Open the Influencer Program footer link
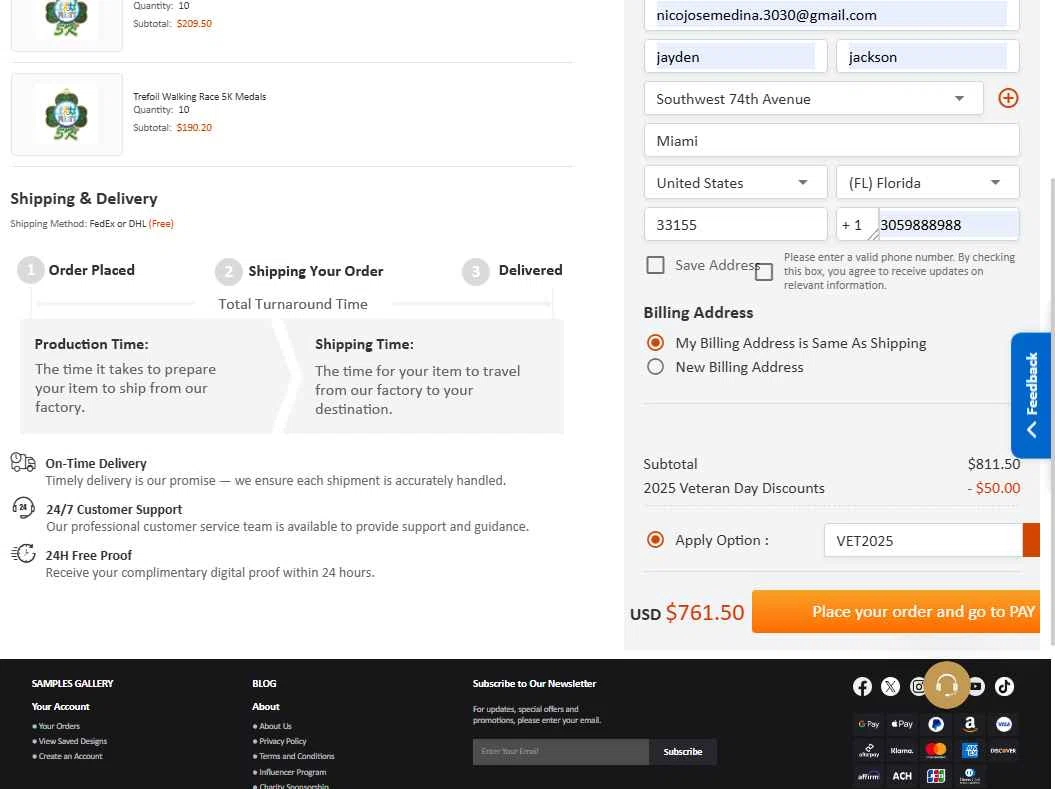Image resolution: width=1055 pixels, height=789 pixels. click(293, 772)
